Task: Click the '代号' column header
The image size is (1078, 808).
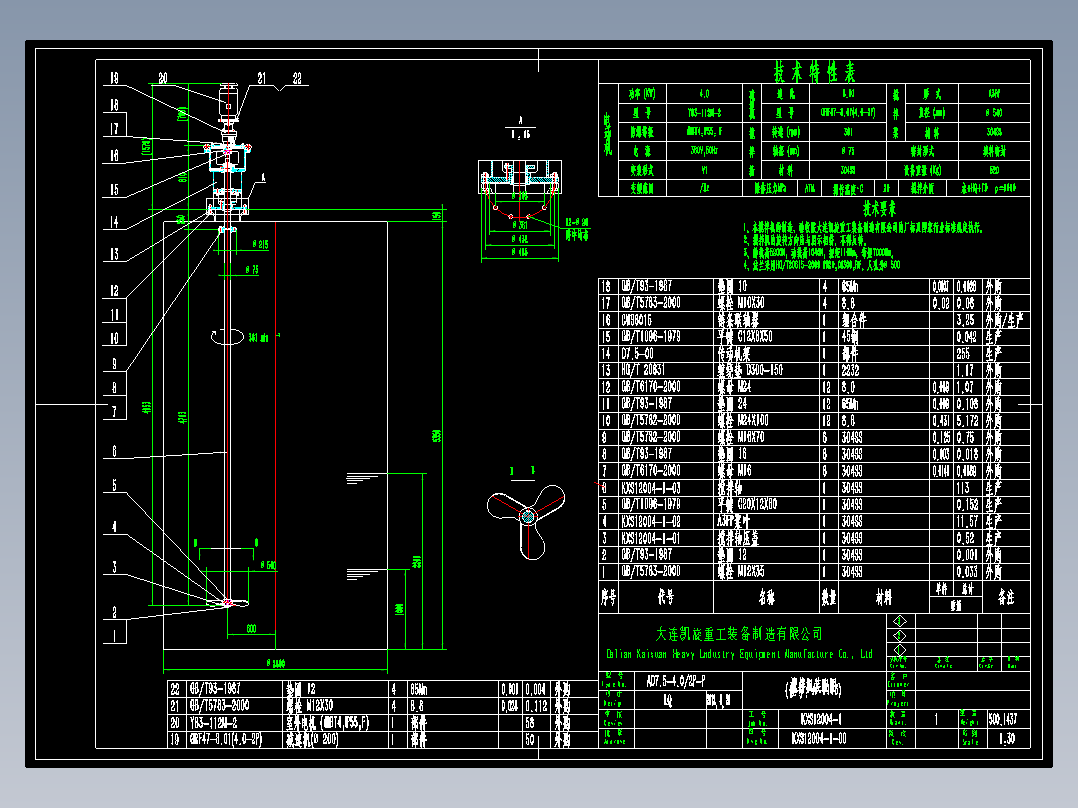Action: point(666,597)
